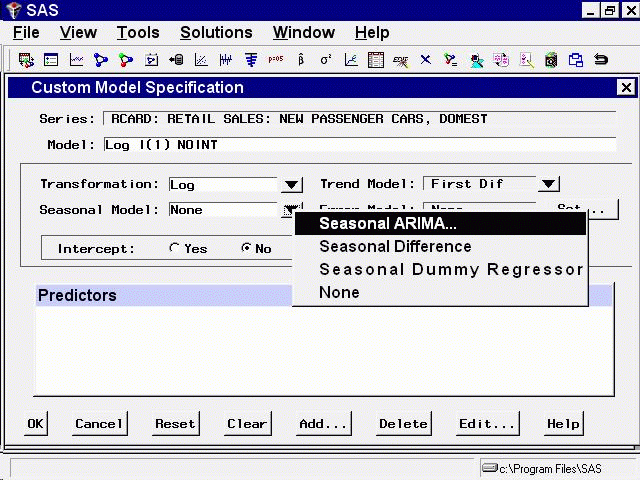Open the Solutions menu
The width and height of the screenshot is (640, 480).
pyautogui.click(x=216, y=33)
